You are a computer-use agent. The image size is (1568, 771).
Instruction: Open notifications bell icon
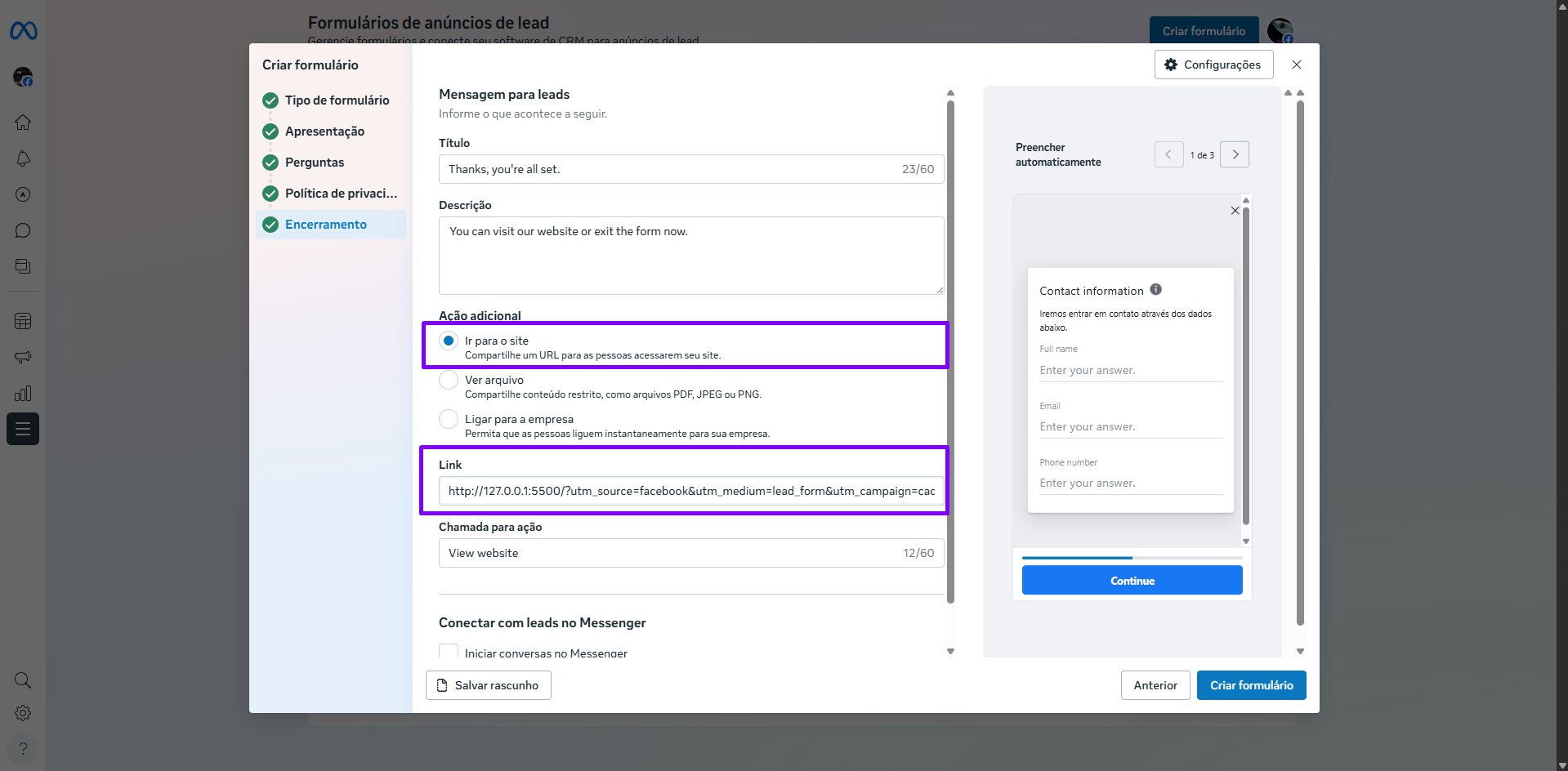23,158
